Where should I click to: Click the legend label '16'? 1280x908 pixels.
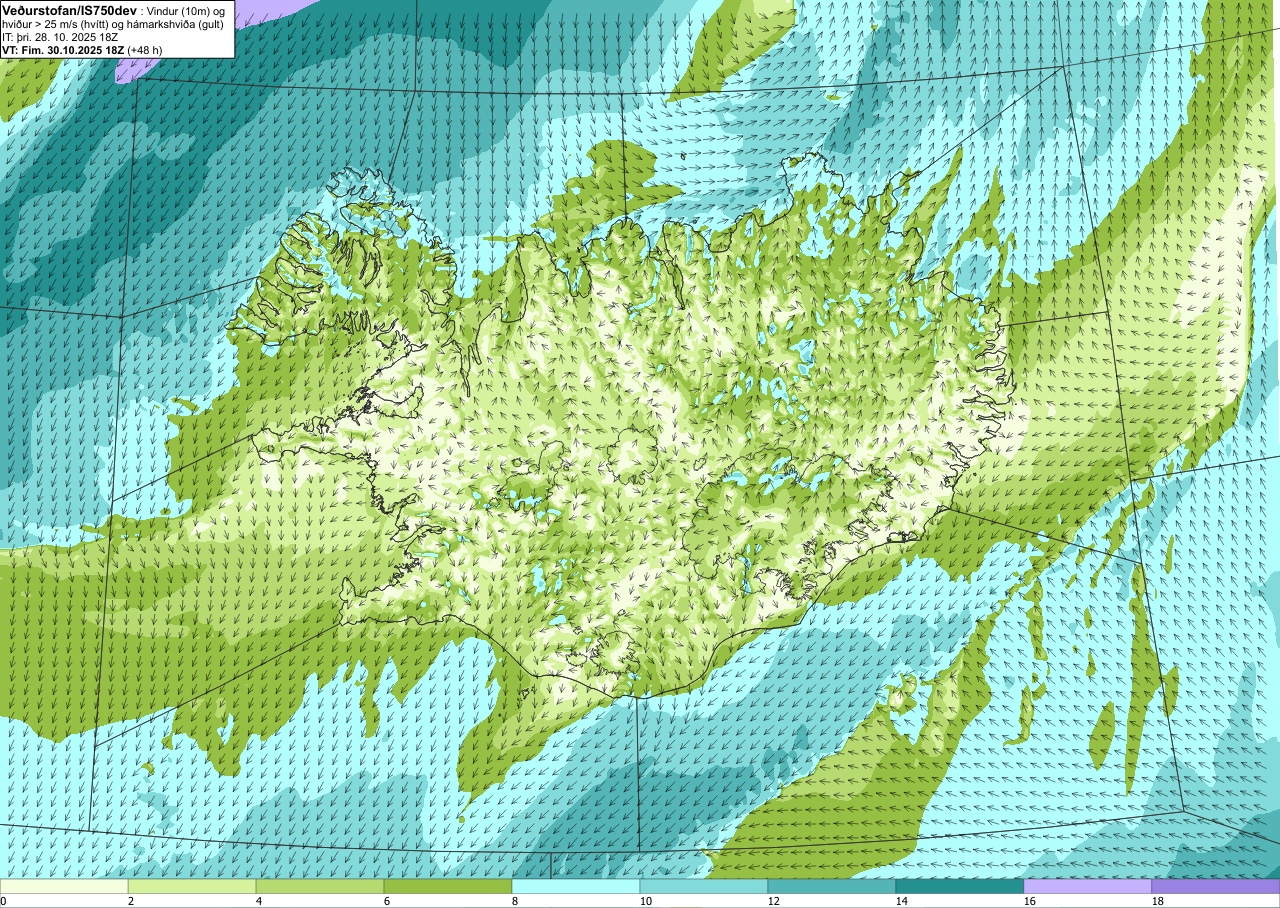point(1030,901)
